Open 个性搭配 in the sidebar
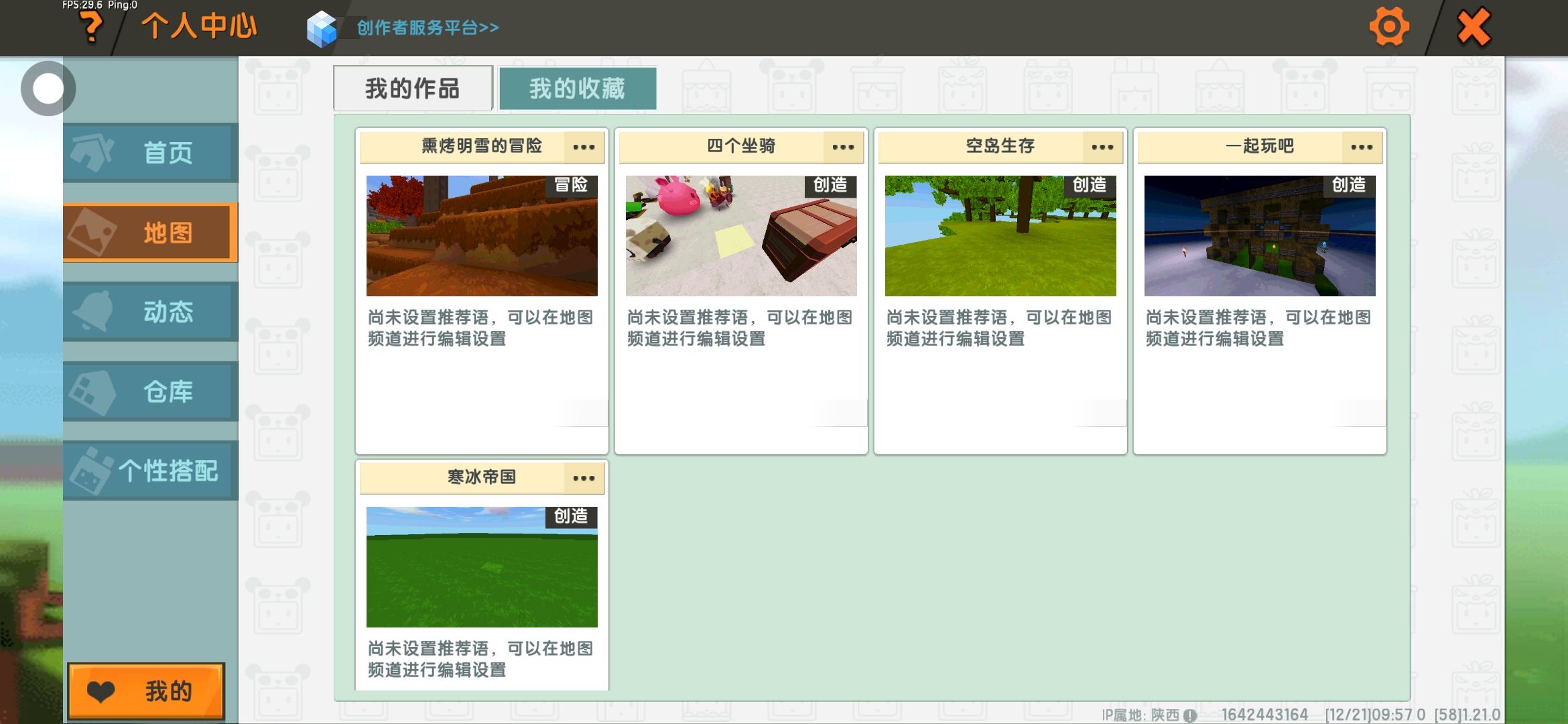The width and height of the screenshot is (1568, 724). point(151,471)
